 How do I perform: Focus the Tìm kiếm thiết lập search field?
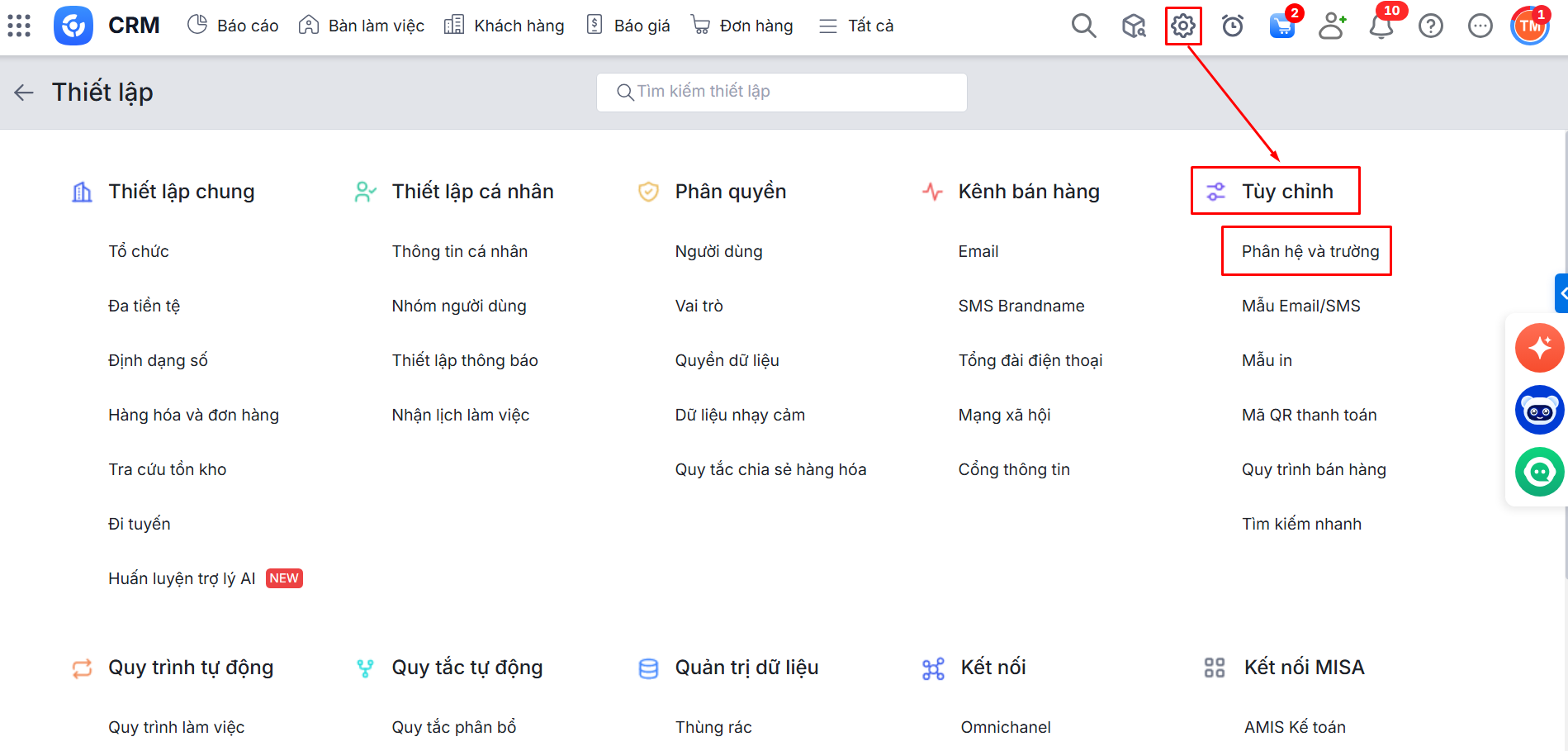pos(782,92)
